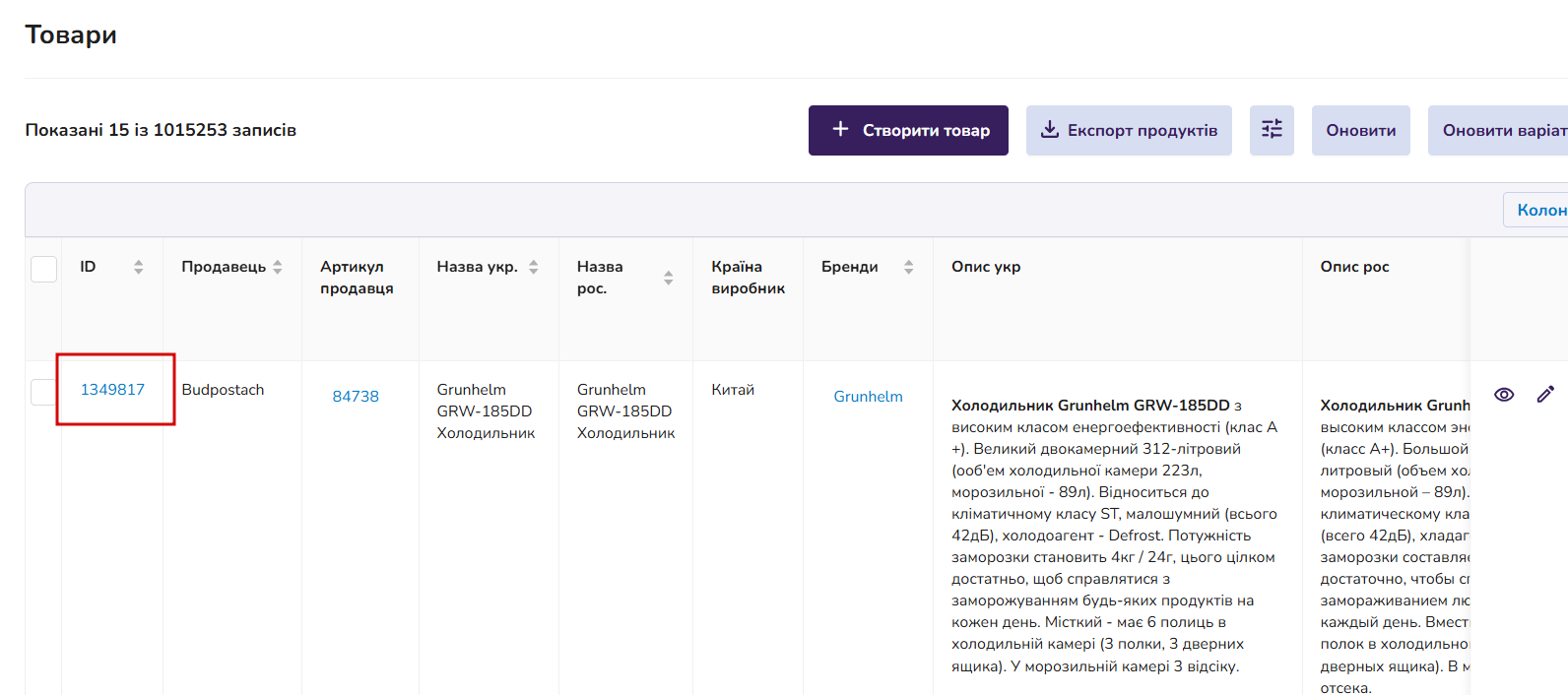1568x695 pixels.
Task: Toggle the select-all header checkbox
Action: [43, 269]
